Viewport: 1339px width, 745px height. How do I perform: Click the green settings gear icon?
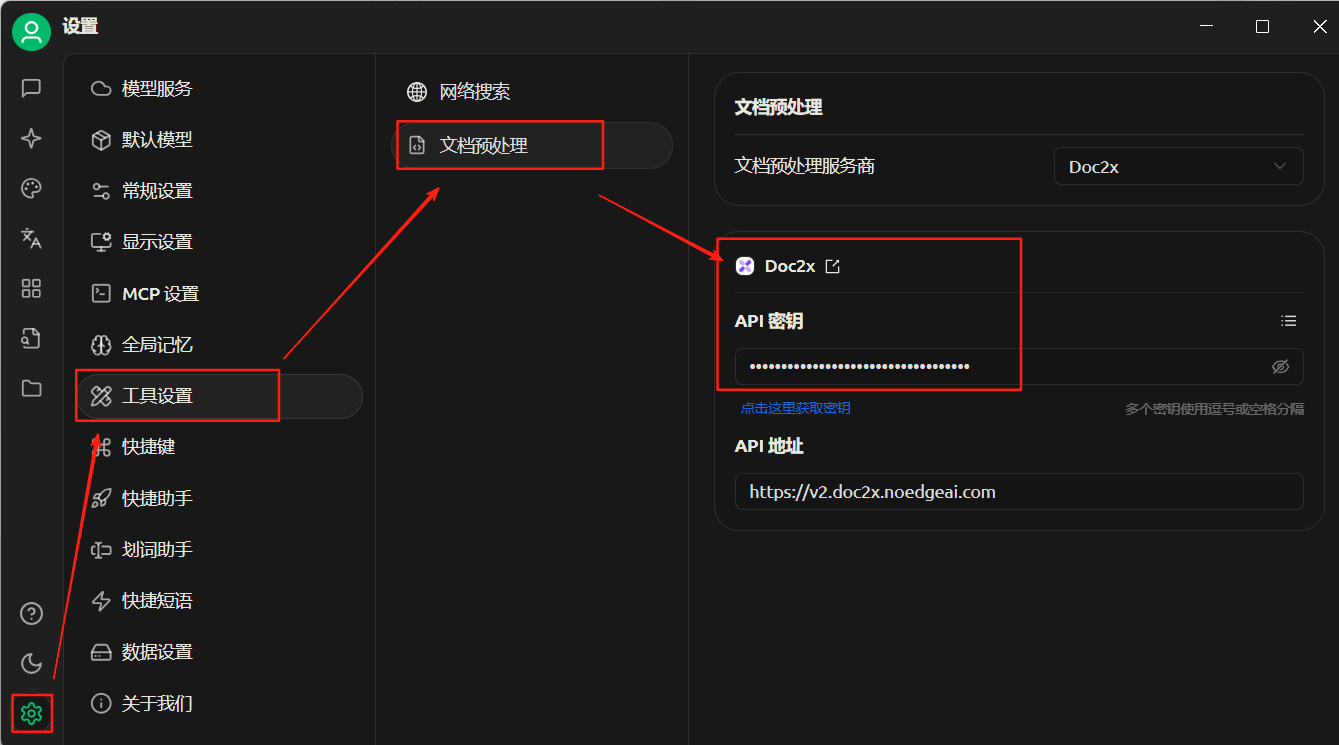pos(31,713)
